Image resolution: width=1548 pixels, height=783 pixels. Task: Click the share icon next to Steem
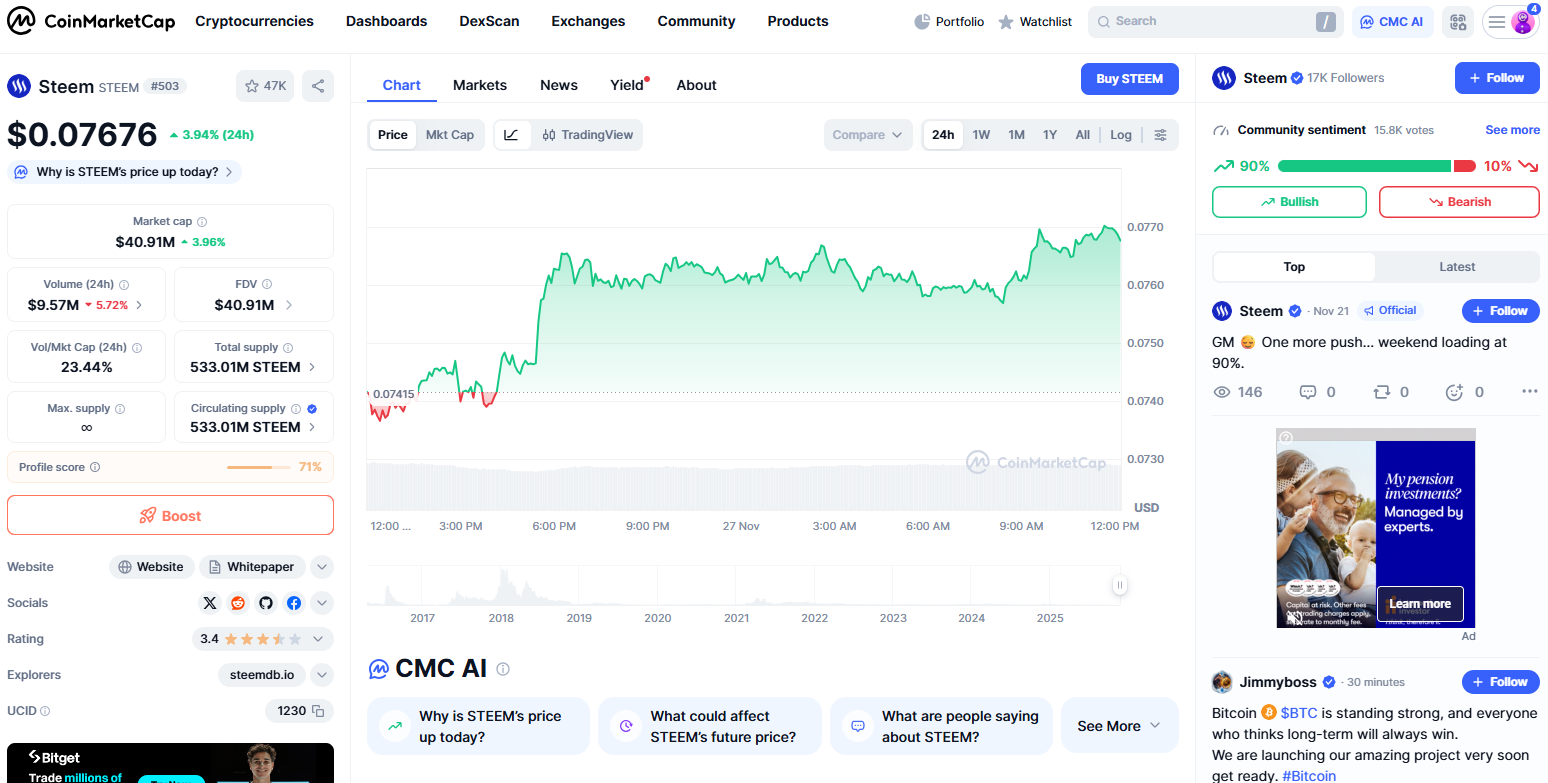click(x=318, y=86)
